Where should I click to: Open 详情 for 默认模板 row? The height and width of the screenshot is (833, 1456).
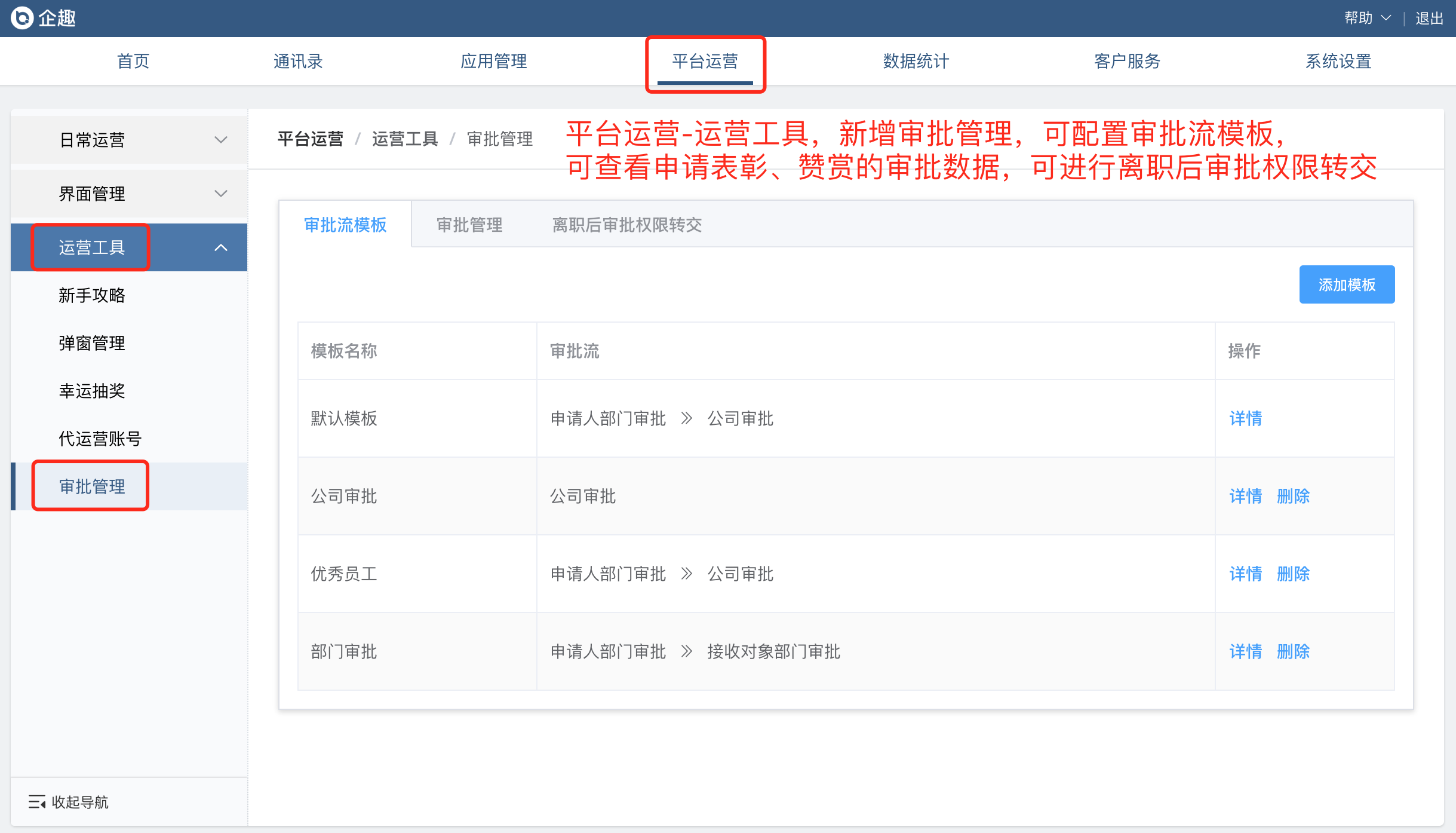coord(1245,418)
